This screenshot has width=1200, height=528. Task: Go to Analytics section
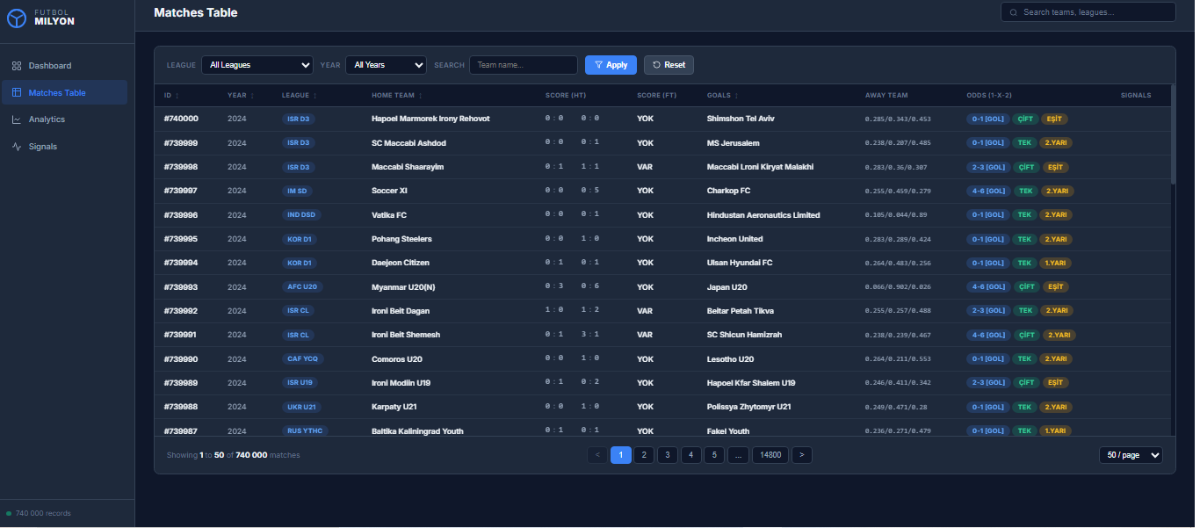pyautogui.click(x=64, y=120)
